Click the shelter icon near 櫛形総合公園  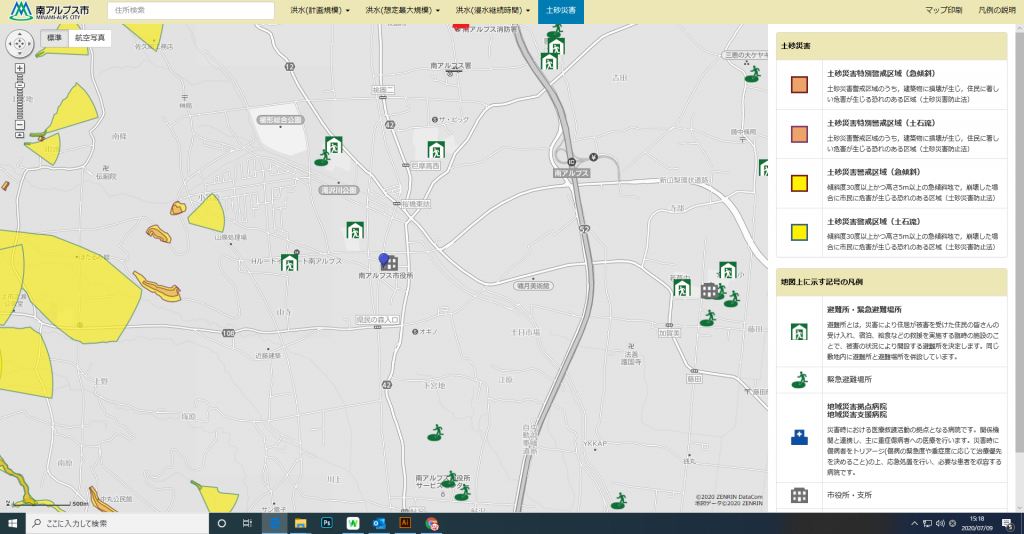[333, 146]
